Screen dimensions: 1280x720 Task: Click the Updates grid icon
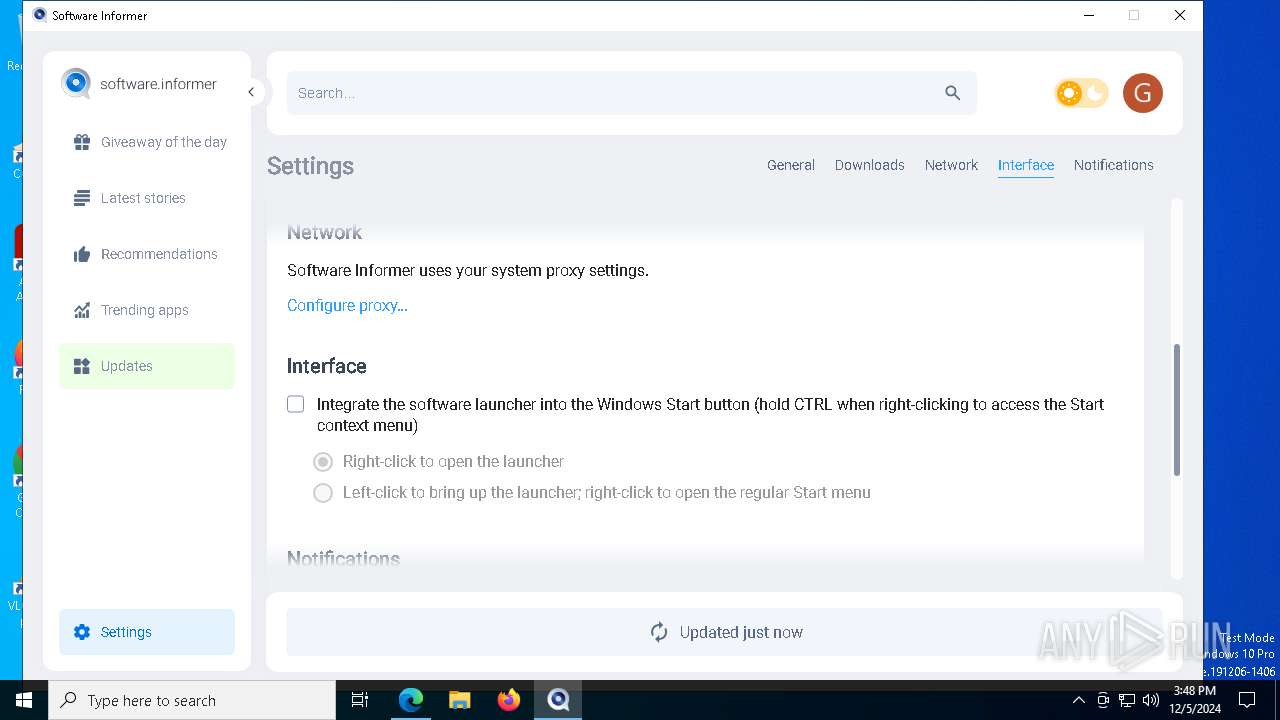tap(82, 366)
